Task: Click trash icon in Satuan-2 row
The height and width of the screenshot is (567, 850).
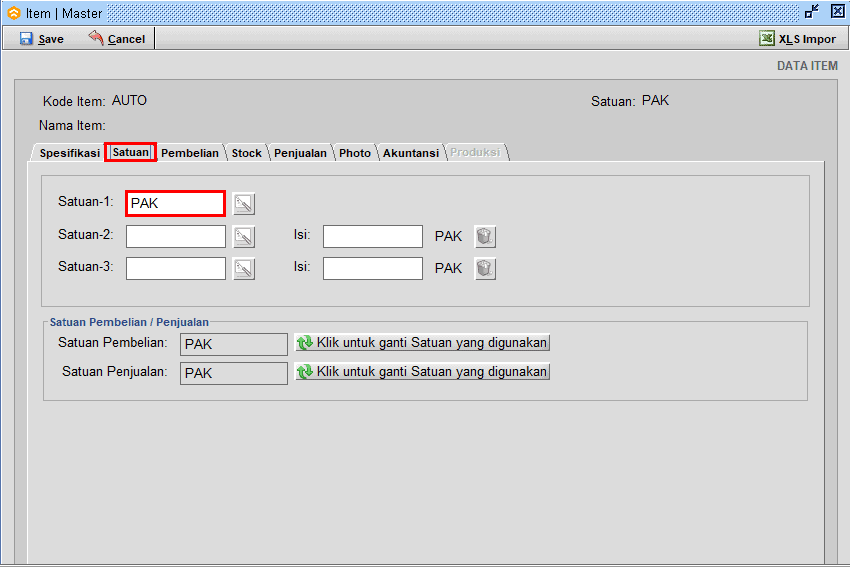Action: click(x=485, y=237)
